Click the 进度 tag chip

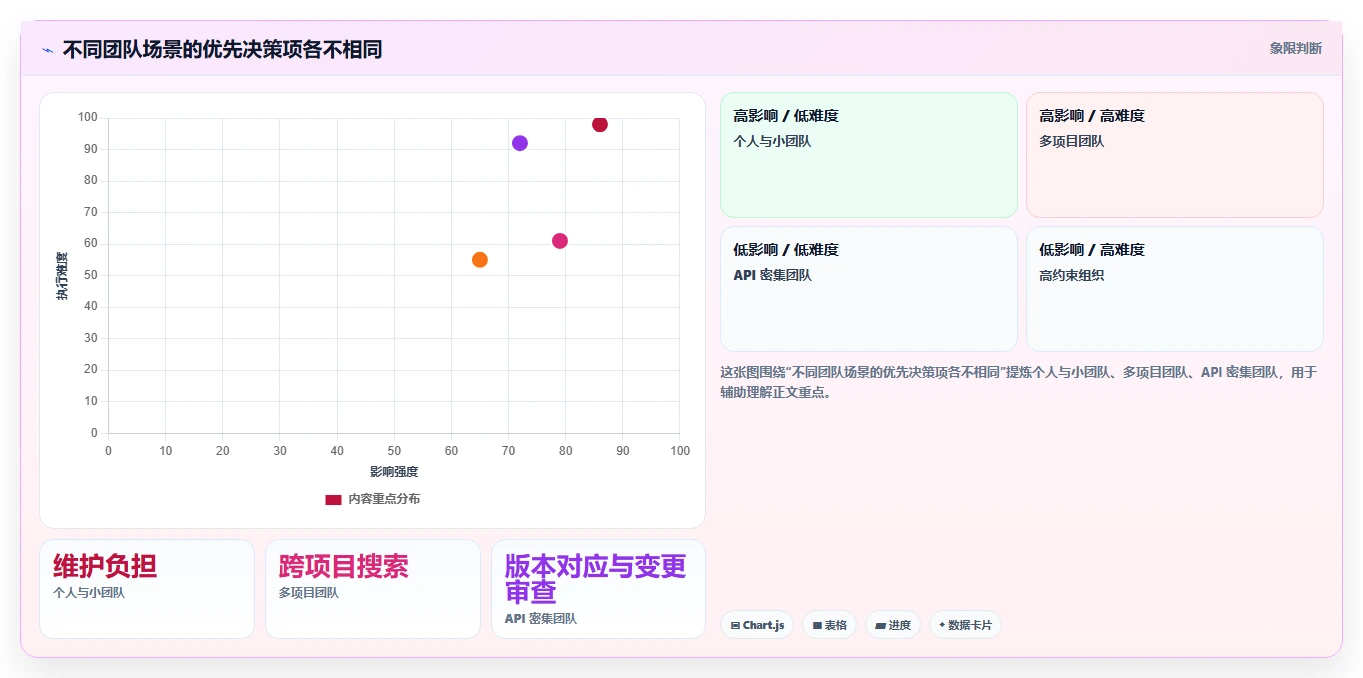pos(893,625)
